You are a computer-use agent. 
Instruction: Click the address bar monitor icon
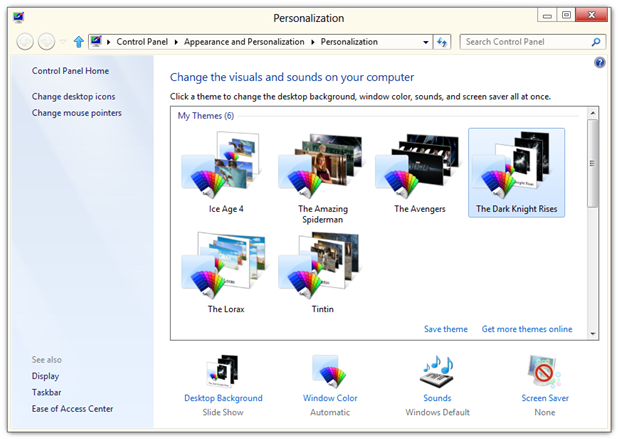pyautogui.click(x=96, y=41)
